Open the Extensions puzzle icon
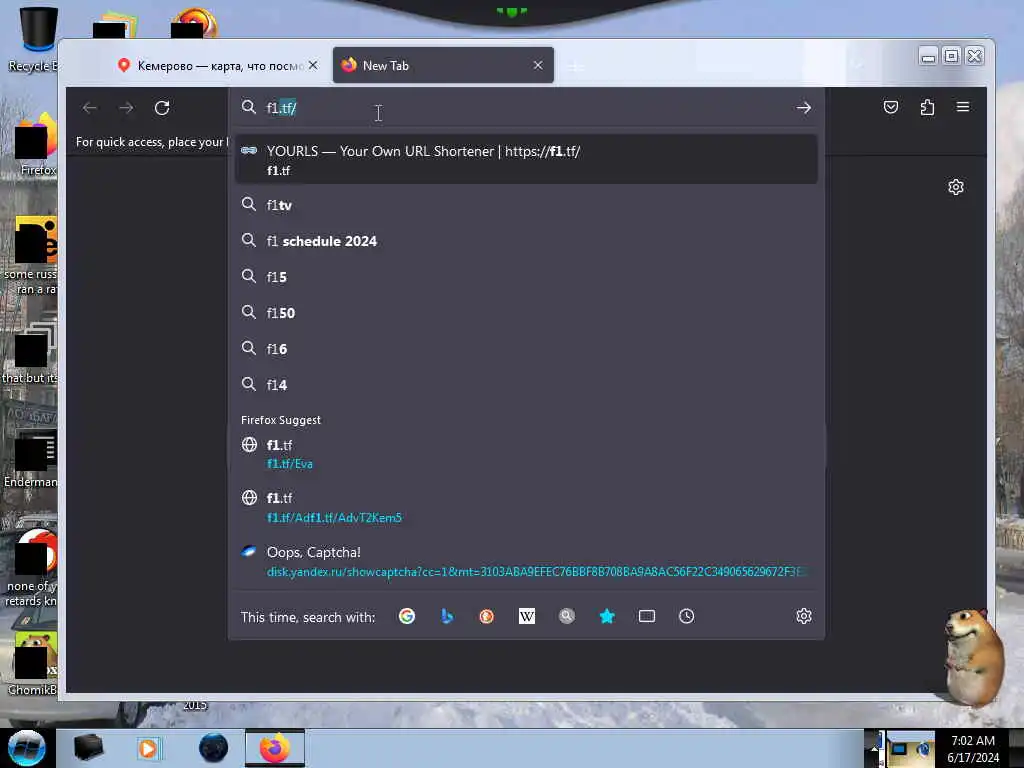The image size is (1024, 768). [x=927, y=107]
